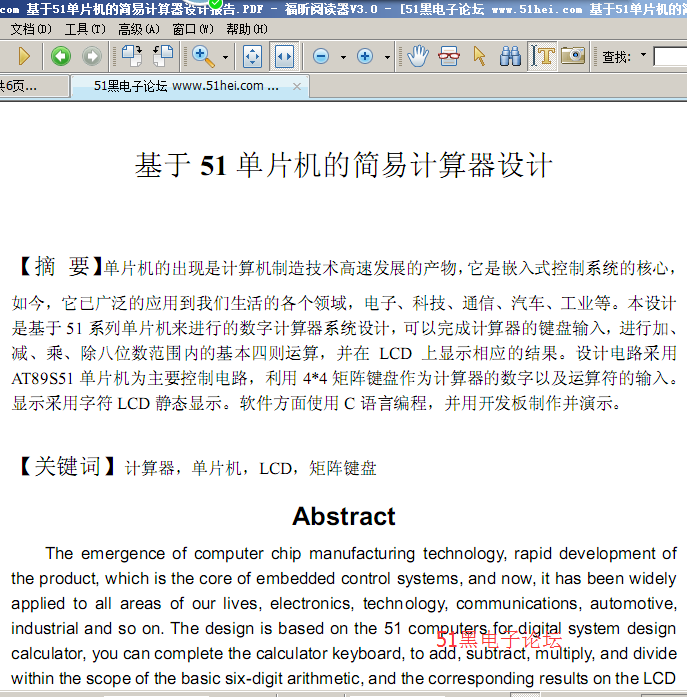Click text 'within the scope of the basic six-digit'
This screenshot has height=697, width=687.
[x=147, y=678]
